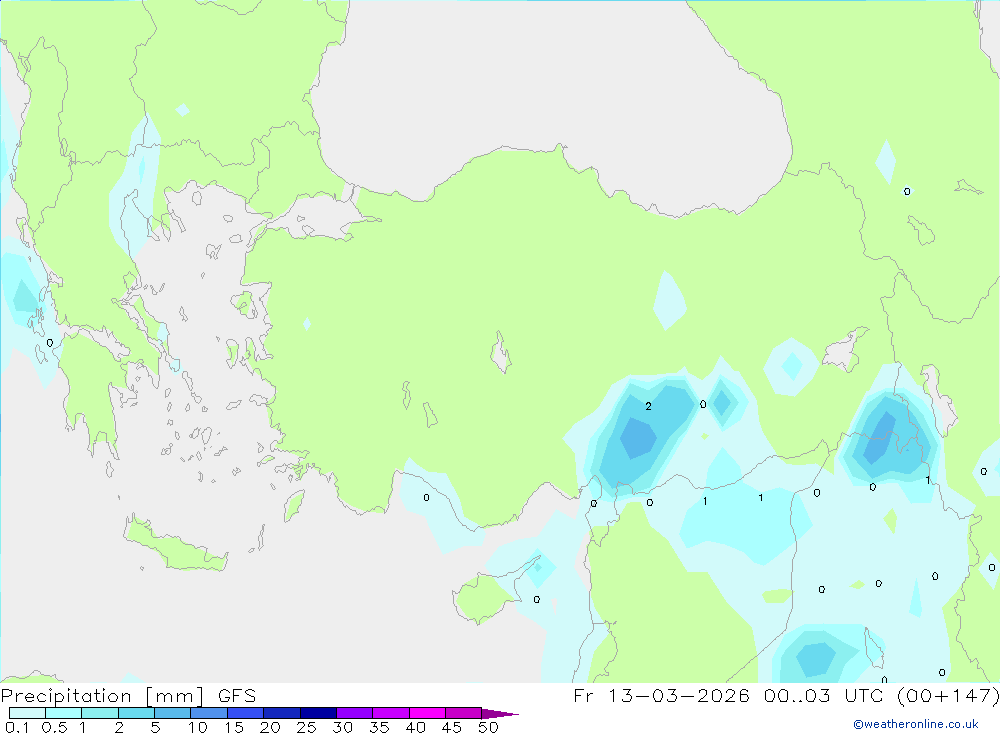1000x733 pixels.
Task: Click the 'GFS' model label
Action: [x=237, y=696]
